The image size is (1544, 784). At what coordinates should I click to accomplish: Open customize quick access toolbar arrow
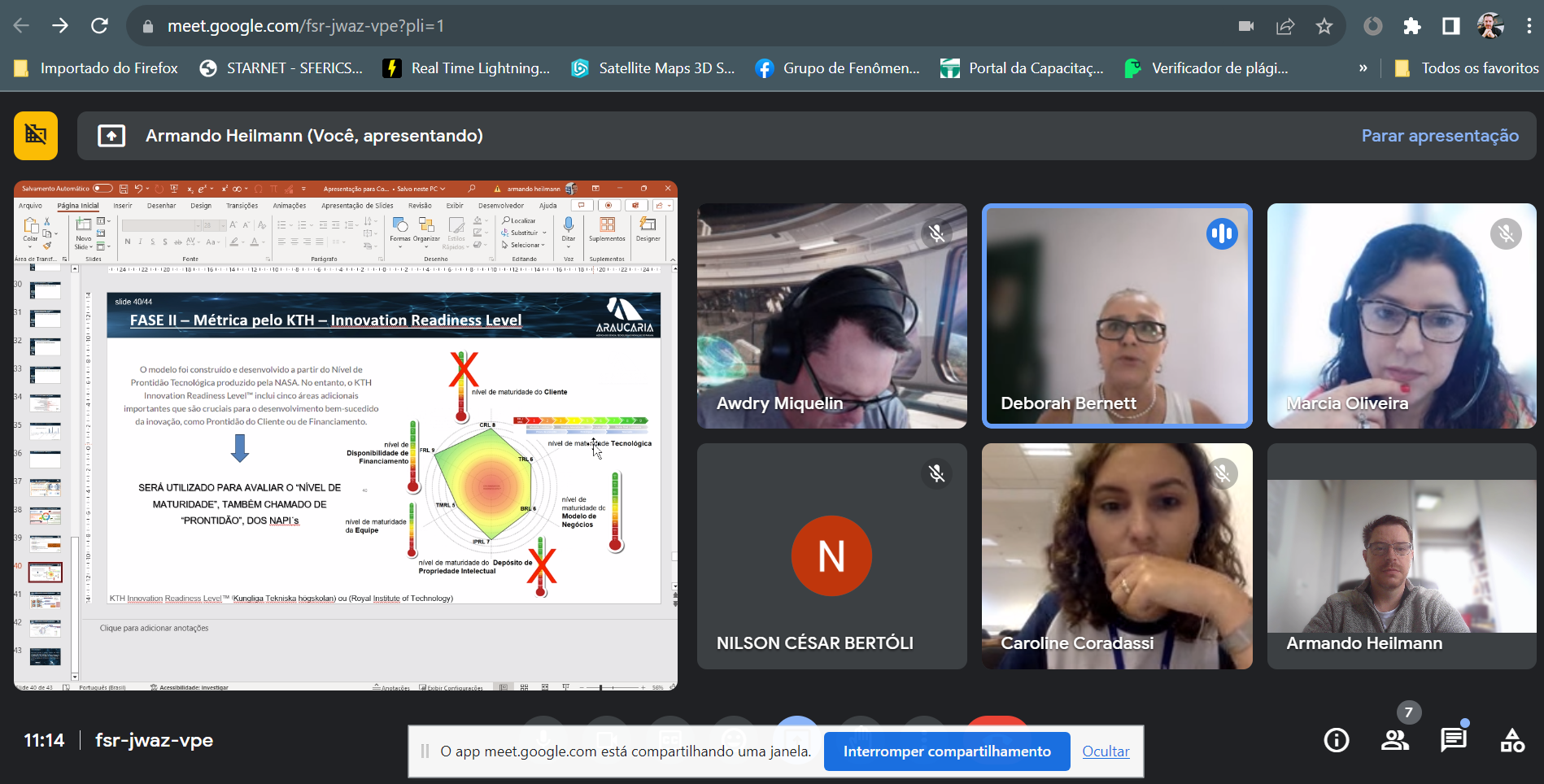303,189
